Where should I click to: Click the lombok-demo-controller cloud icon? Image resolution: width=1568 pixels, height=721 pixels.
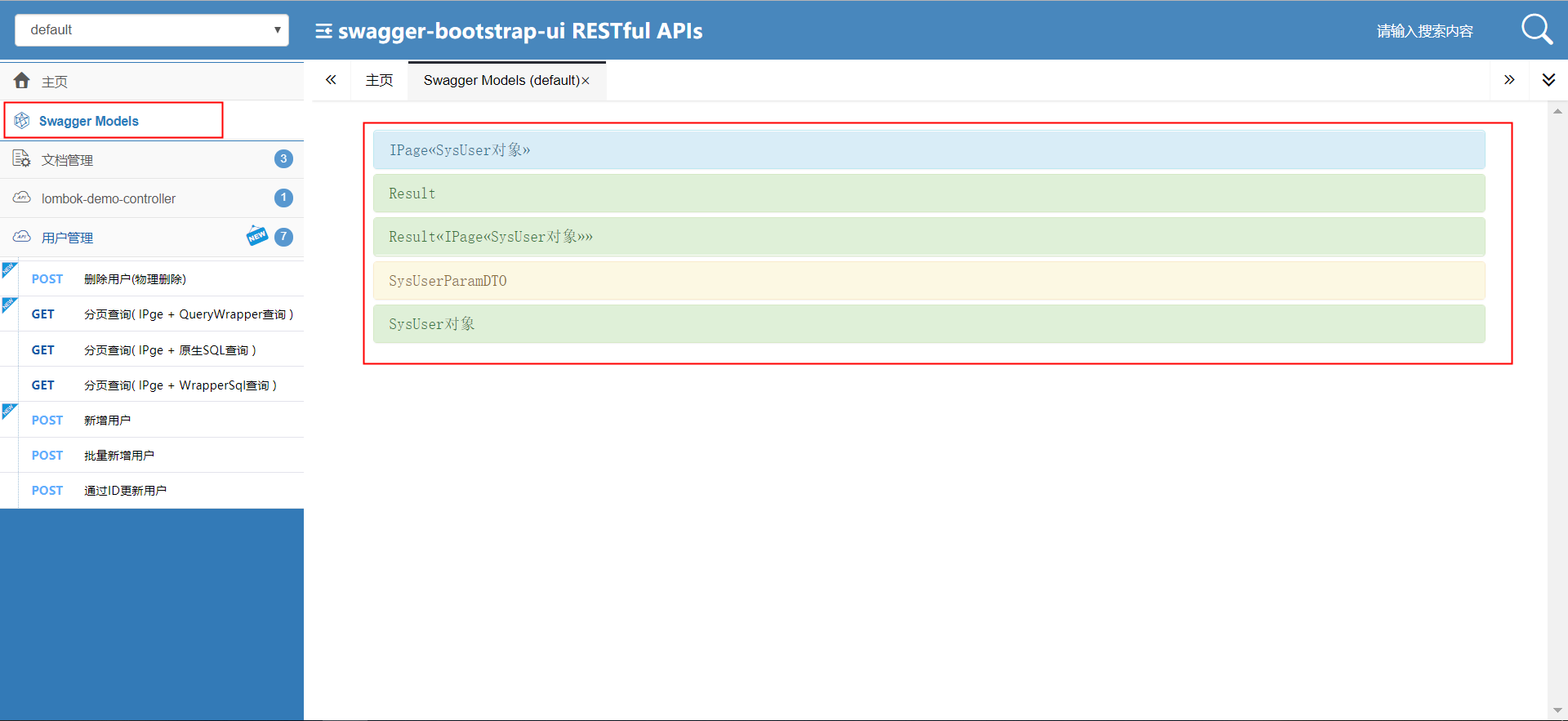[22, 198]
